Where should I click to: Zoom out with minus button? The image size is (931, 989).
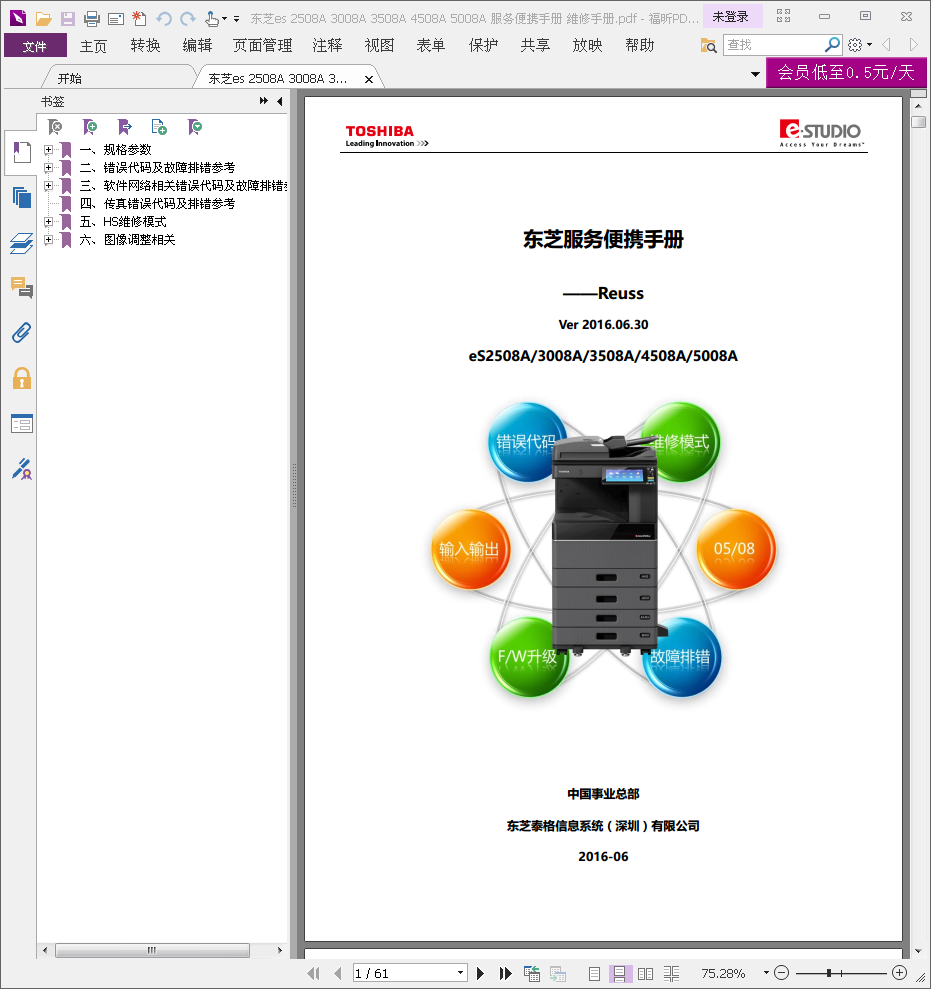coord(781,973)
